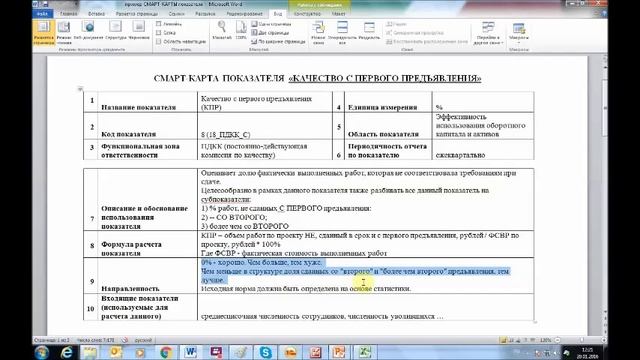Screen dimensions: 640x360
Task: Enable Navigation Pane (Область навигации) checkbox
Action: click(159, 42)
